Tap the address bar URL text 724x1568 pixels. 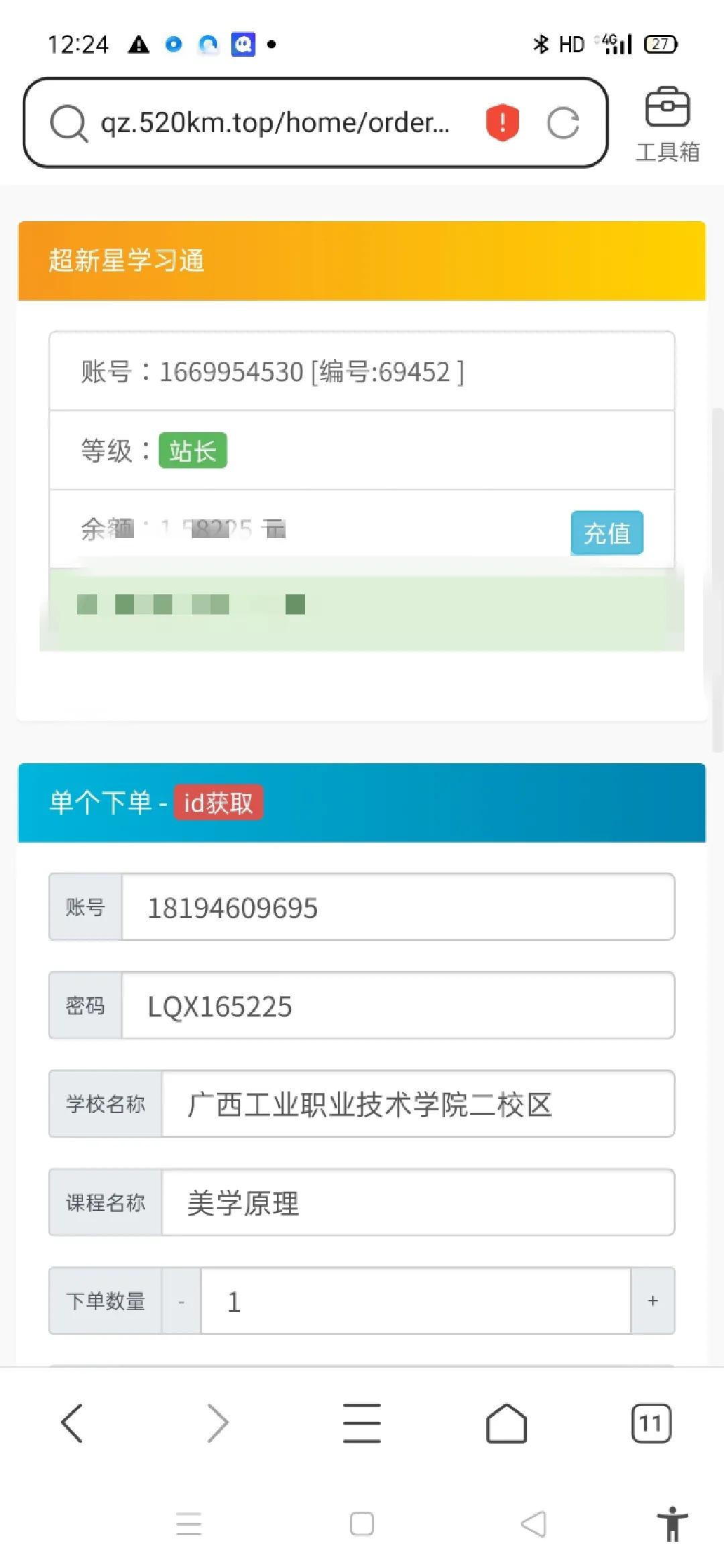pyautogui.click(x=275, y=123)
